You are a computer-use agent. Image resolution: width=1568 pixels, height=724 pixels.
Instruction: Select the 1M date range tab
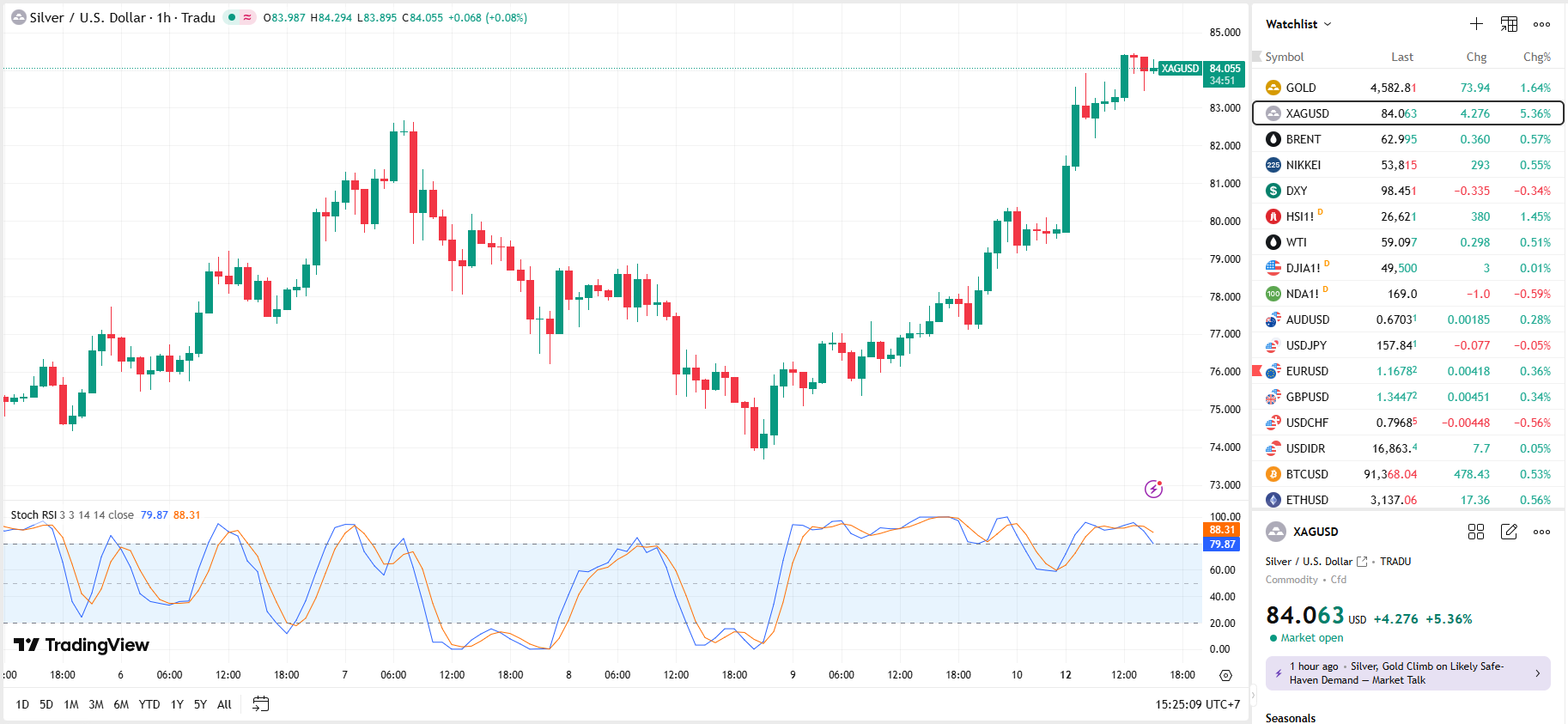pos(71,704)
